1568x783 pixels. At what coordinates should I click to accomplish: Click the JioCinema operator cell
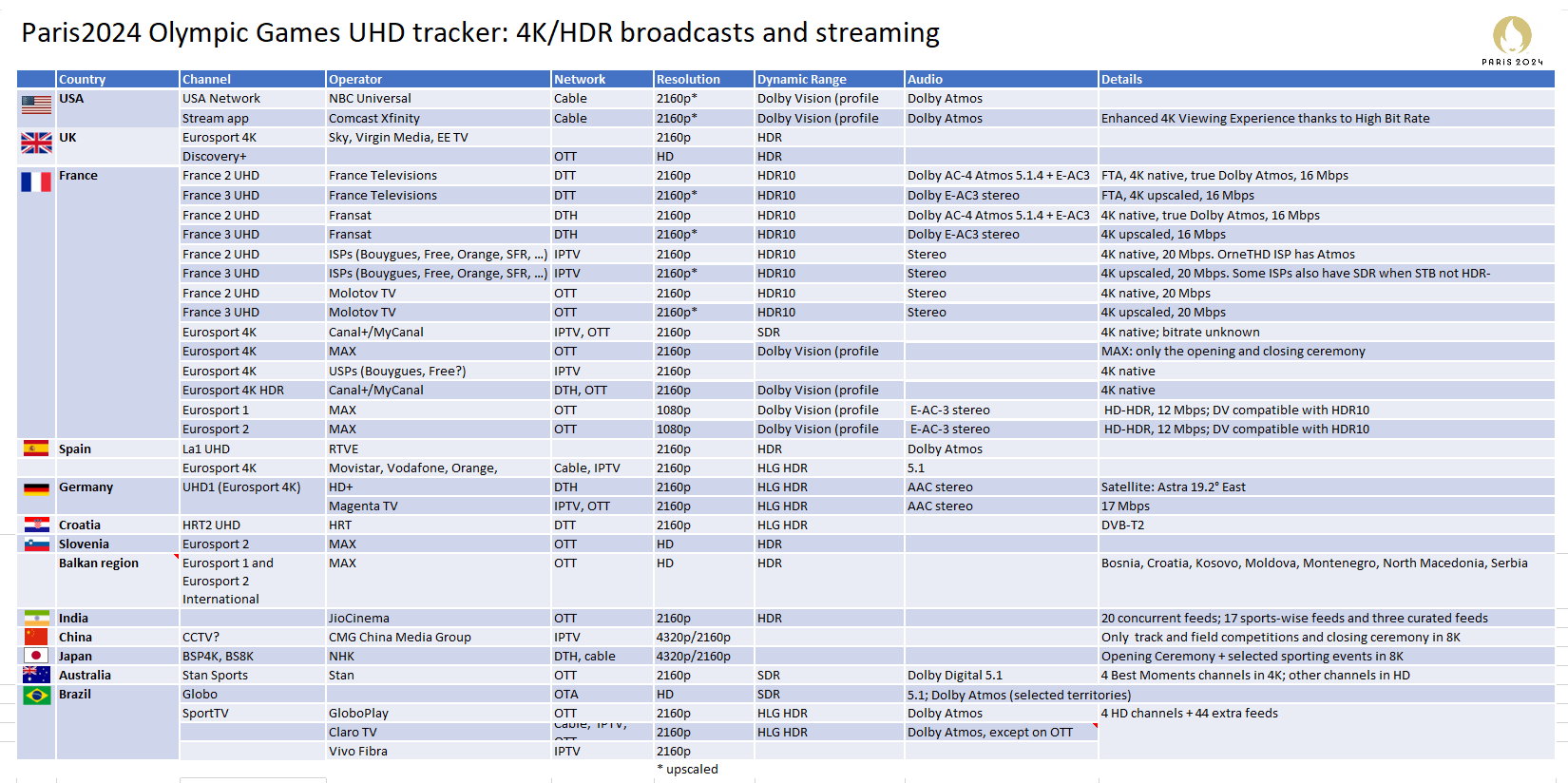438,619
